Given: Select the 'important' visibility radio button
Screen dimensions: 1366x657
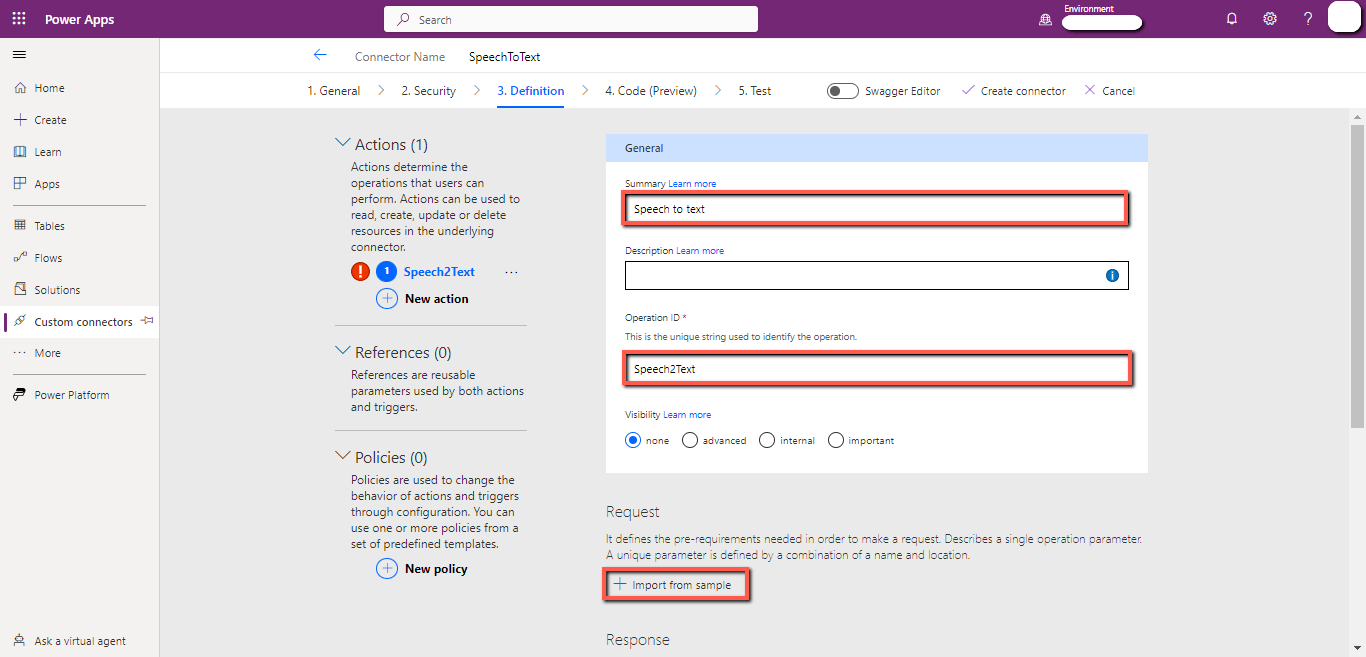Looking at the screenshot, I should pyautogui.click(x=836, y=440).
